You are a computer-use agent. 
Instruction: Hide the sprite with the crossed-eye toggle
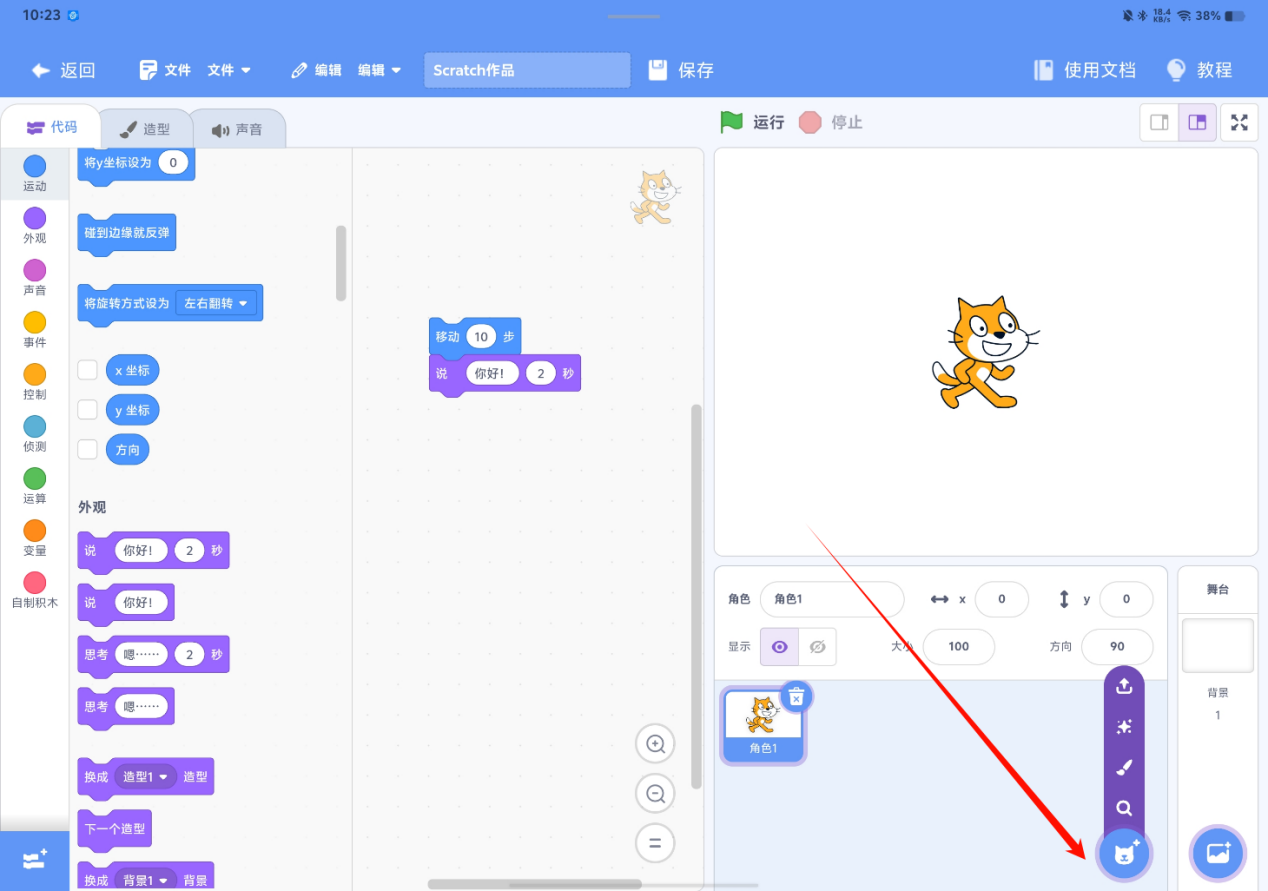point(817,647)
